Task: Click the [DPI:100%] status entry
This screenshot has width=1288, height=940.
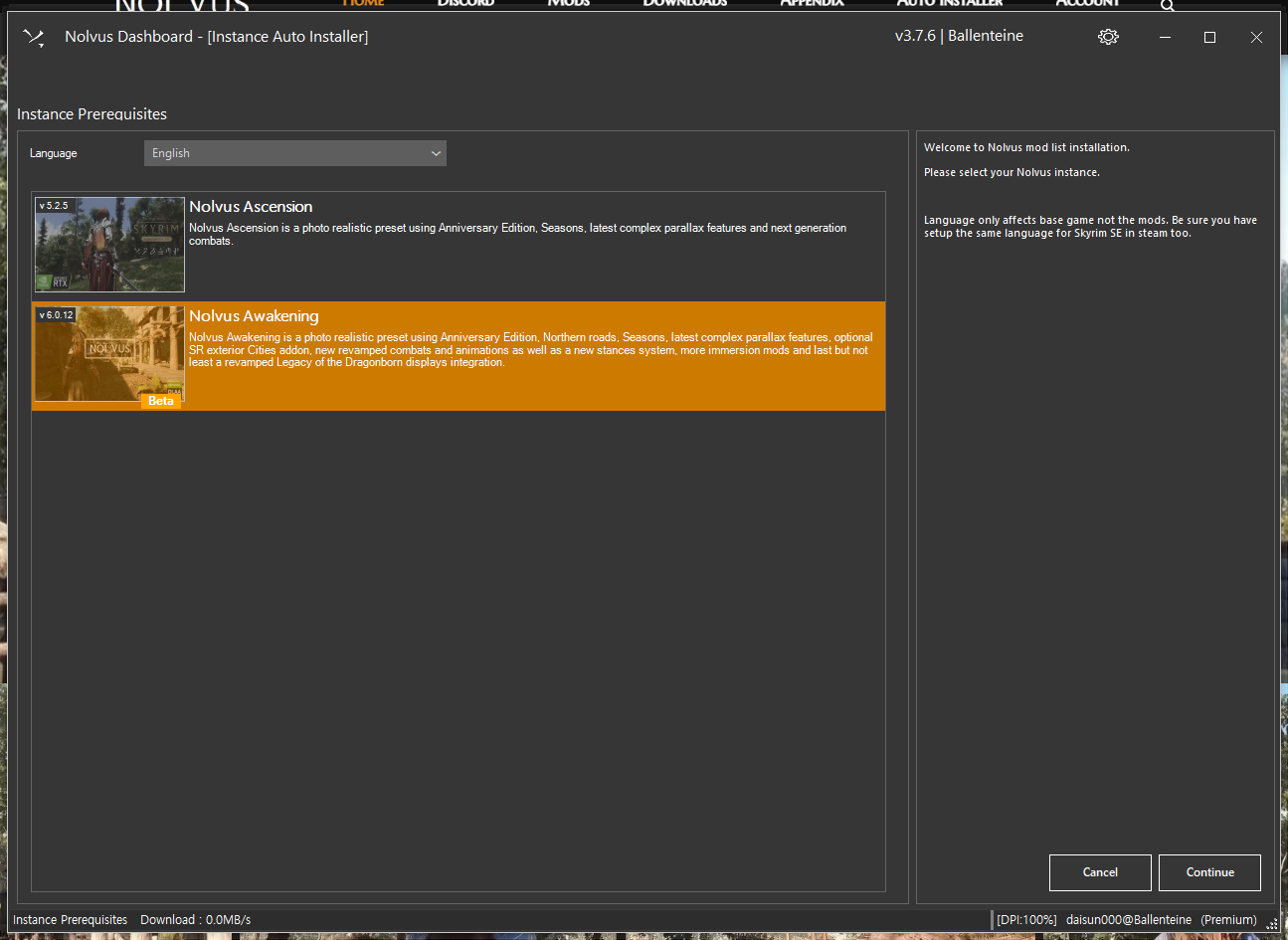Action: (x=1026, y=920)
